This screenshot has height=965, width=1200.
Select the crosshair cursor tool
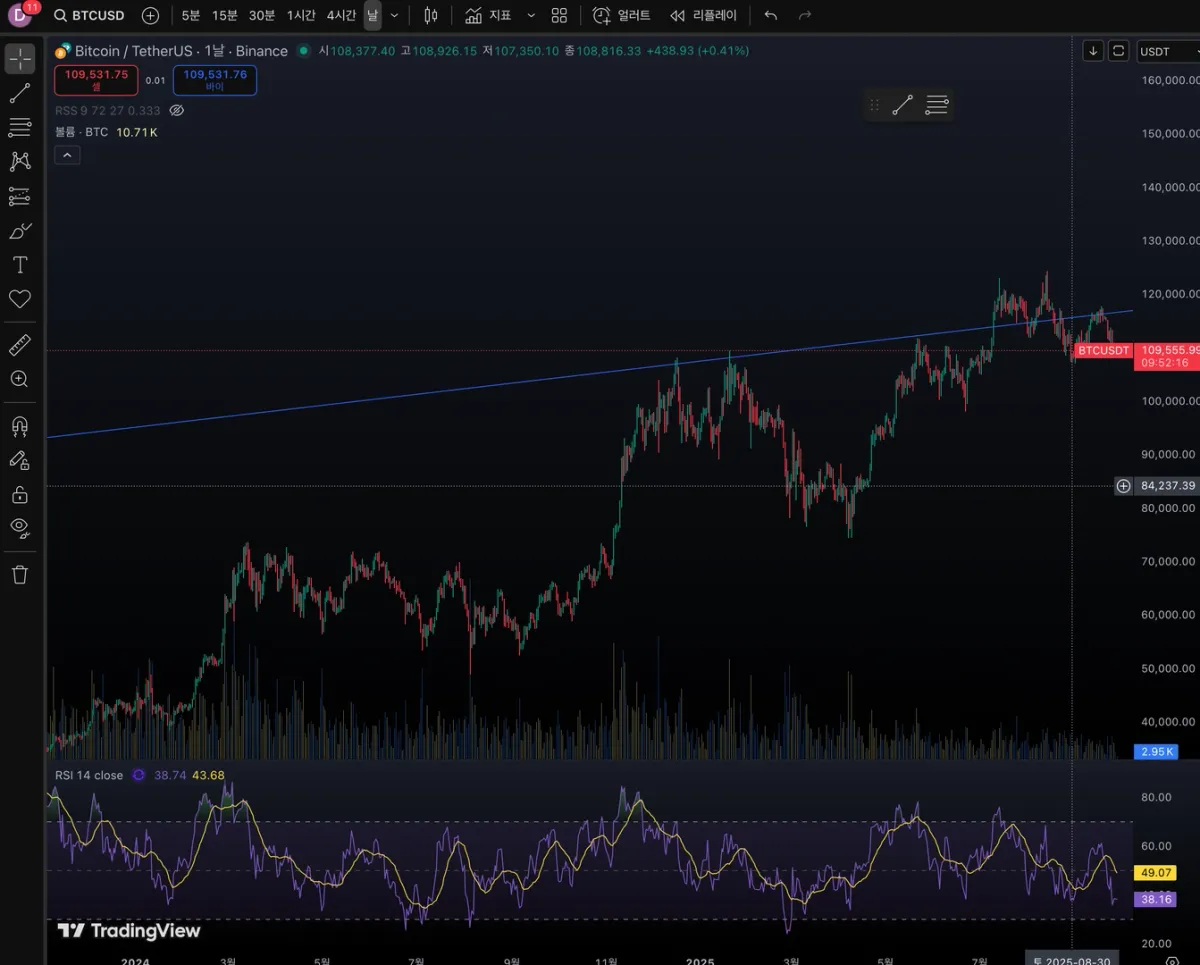[x=19, y=59]
